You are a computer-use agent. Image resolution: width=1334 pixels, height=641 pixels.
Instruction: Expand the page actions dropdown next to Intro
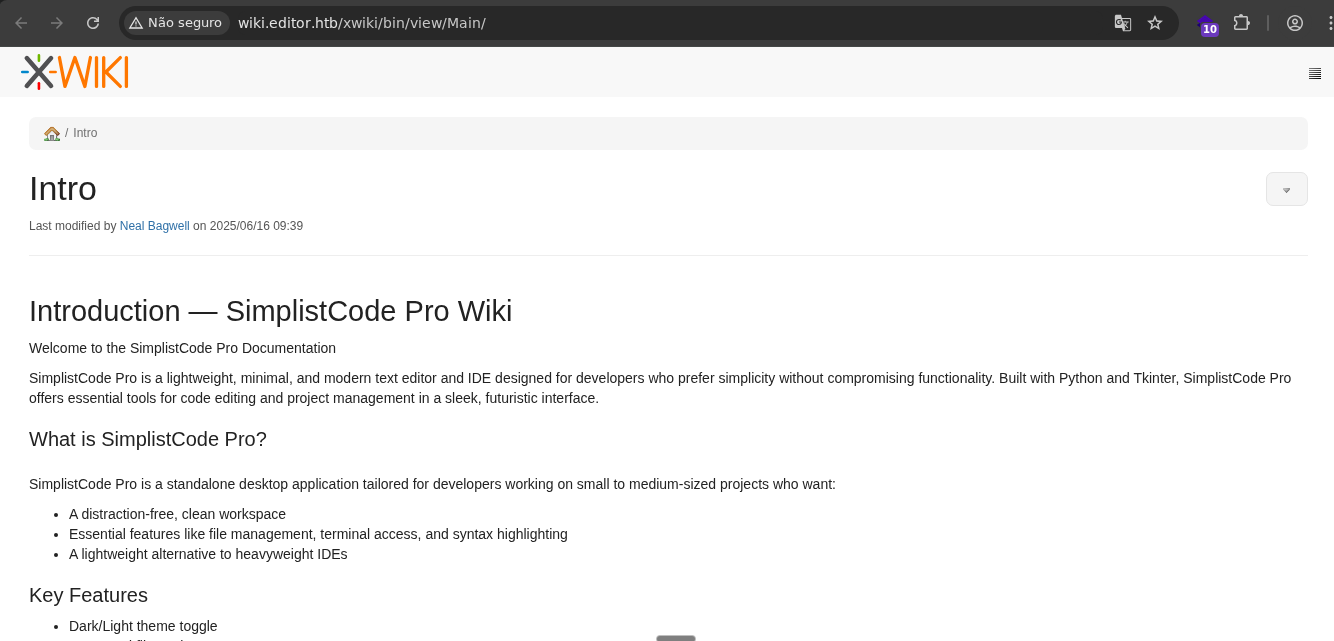(1286, 189)
